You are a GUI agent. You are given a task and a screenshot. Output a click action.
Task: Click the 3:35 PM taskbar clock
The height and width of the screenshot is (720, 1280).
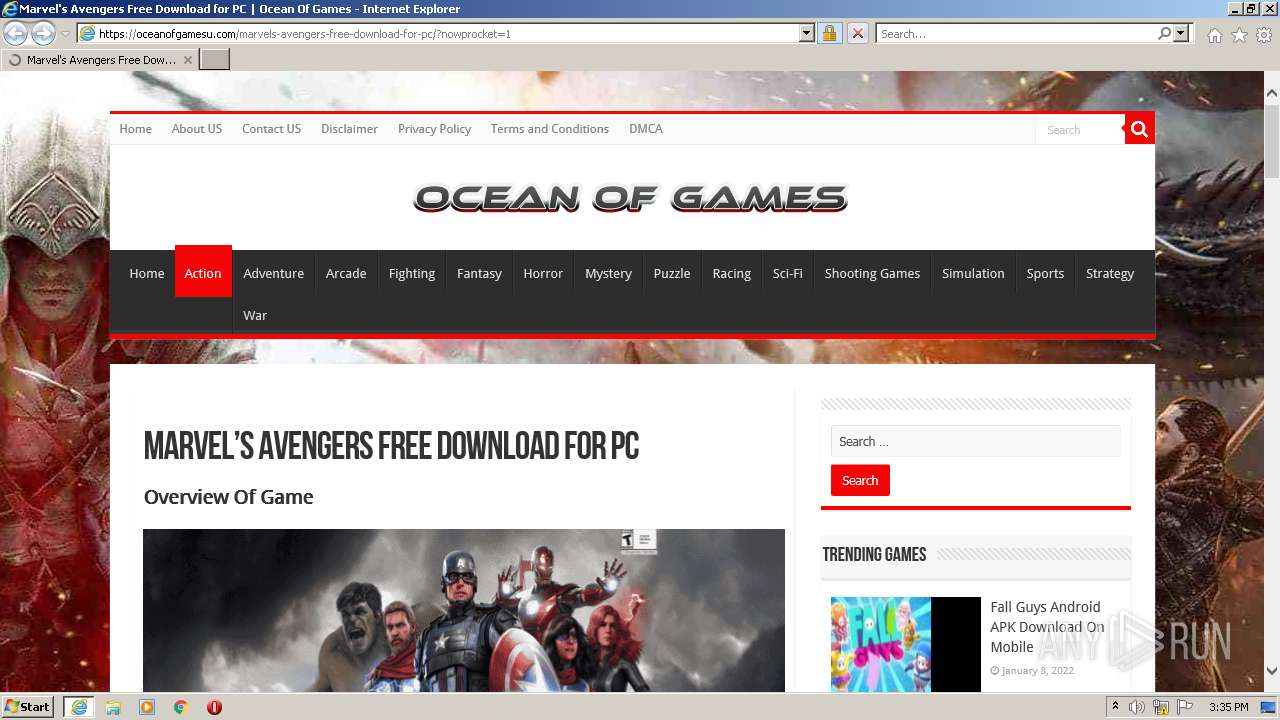click(x=1228, y=707)
